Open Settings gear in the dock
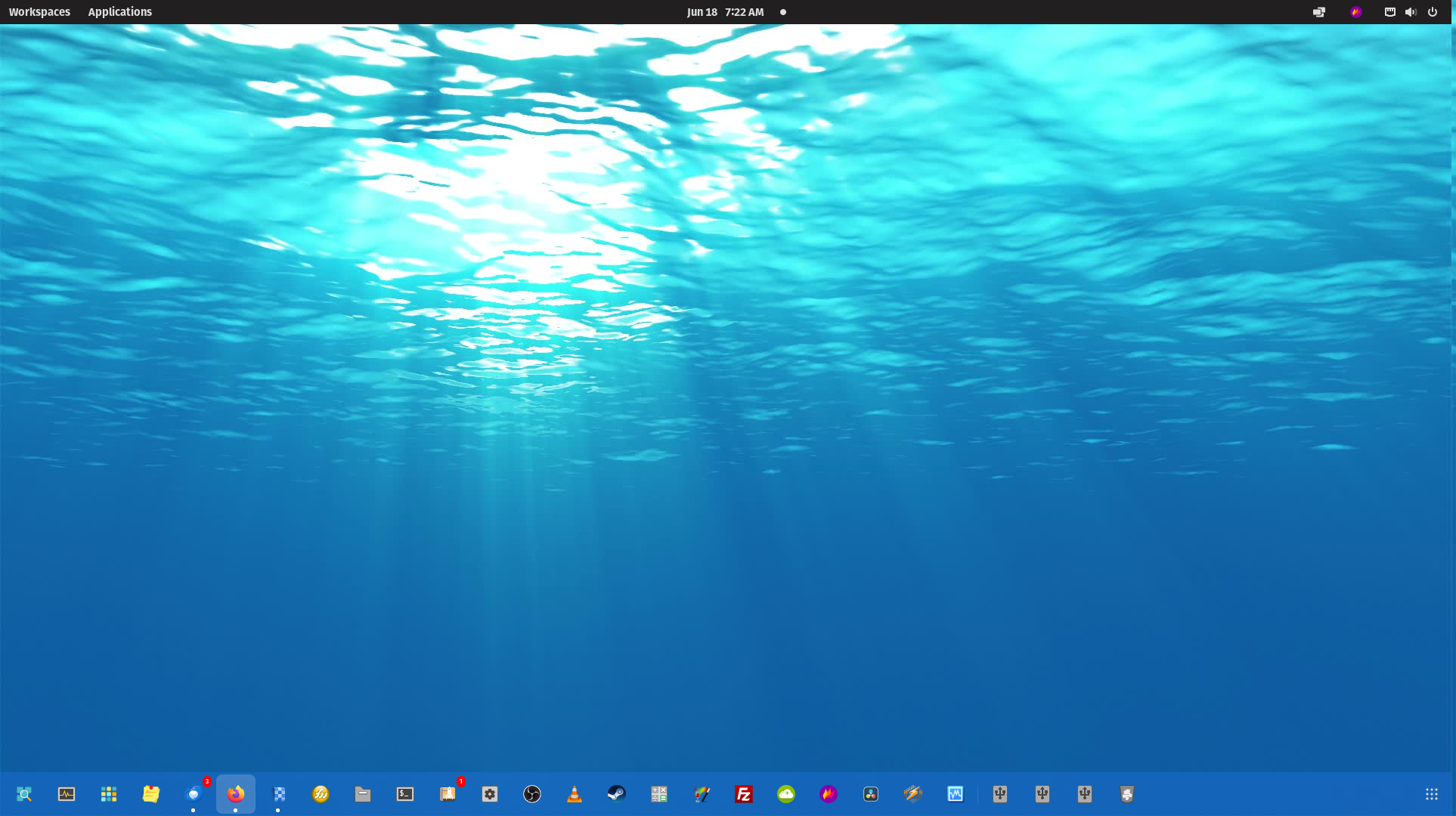Viewport: 1456px width, 816px height. coord(490,794)
